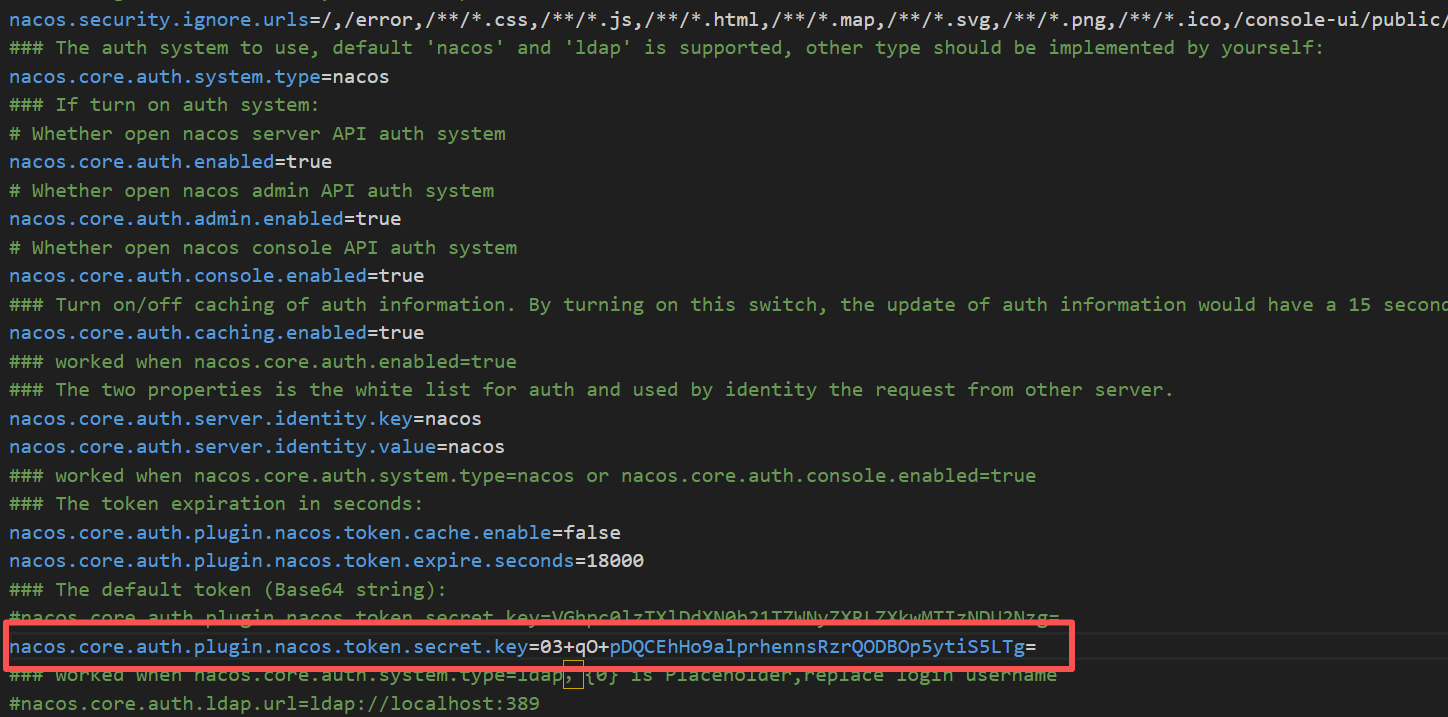Click comment about ldap placeholder login username
Image resolution: width=1448 pixels, height=717 pixels.
[x=533, y=676]
